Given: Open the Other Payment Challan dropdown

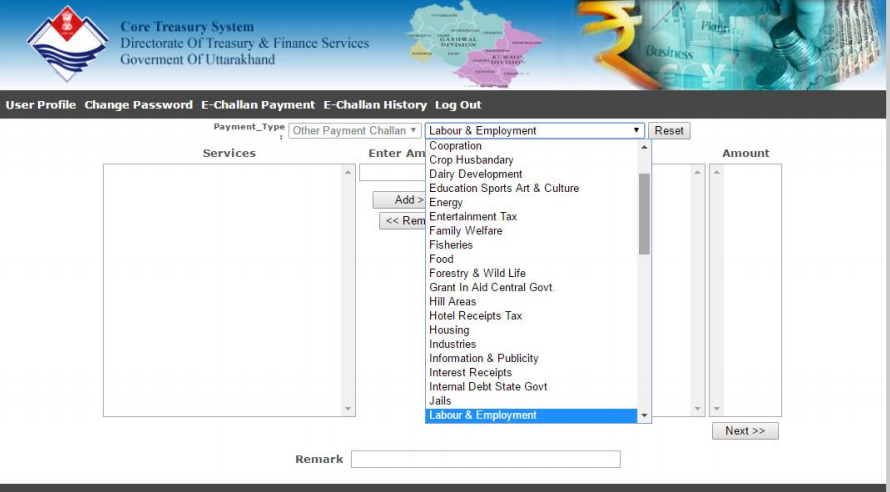Looking at the screenshot, I should [355, 131].
